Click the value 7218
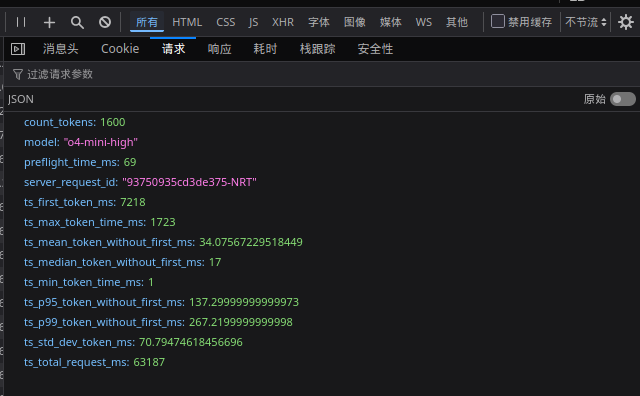Viewport: 640px width, 396px height. [133, 202]
